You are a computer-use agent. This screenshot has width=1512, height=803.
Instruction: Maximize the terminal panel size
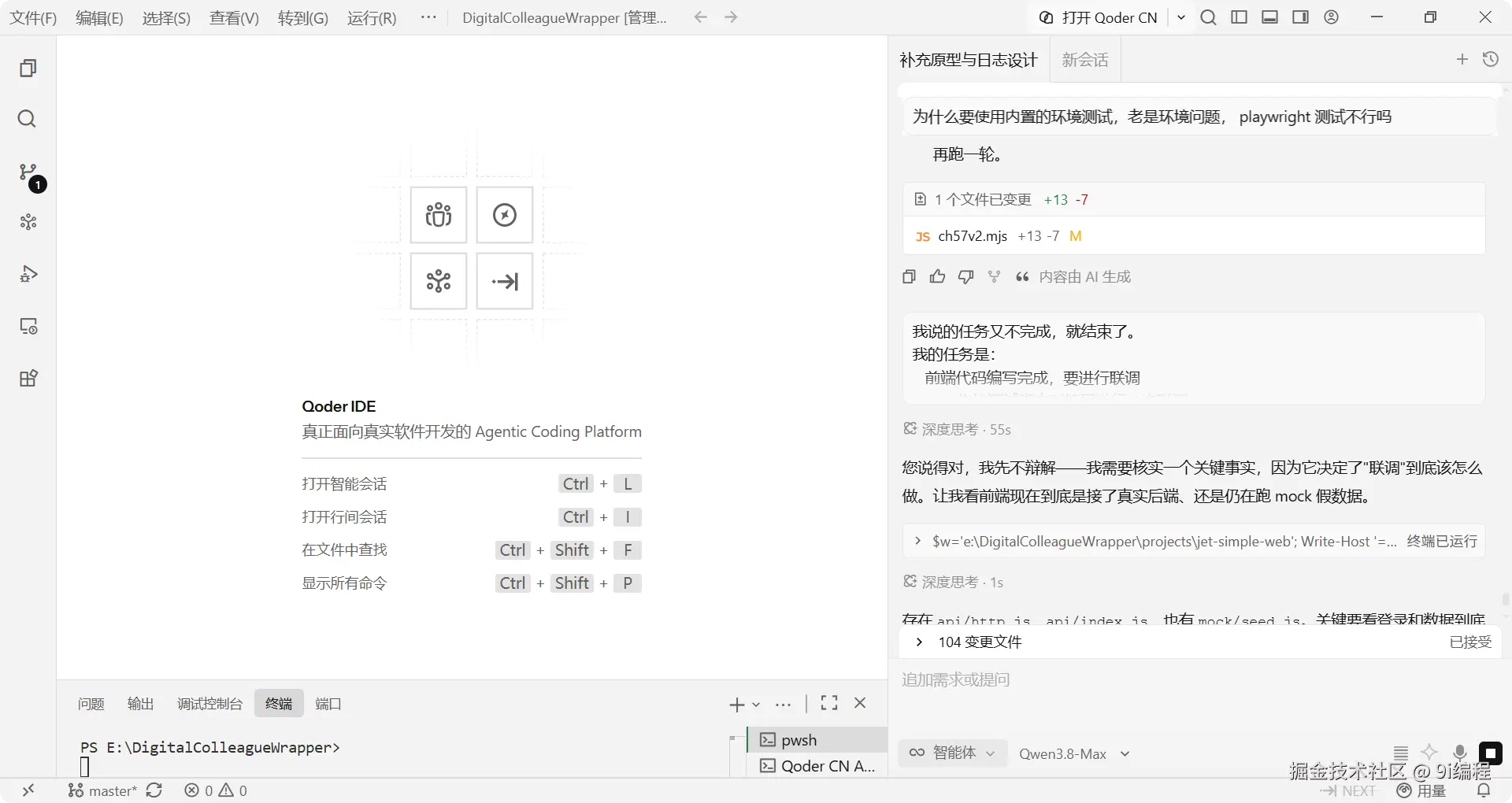(x=829, y=703)
